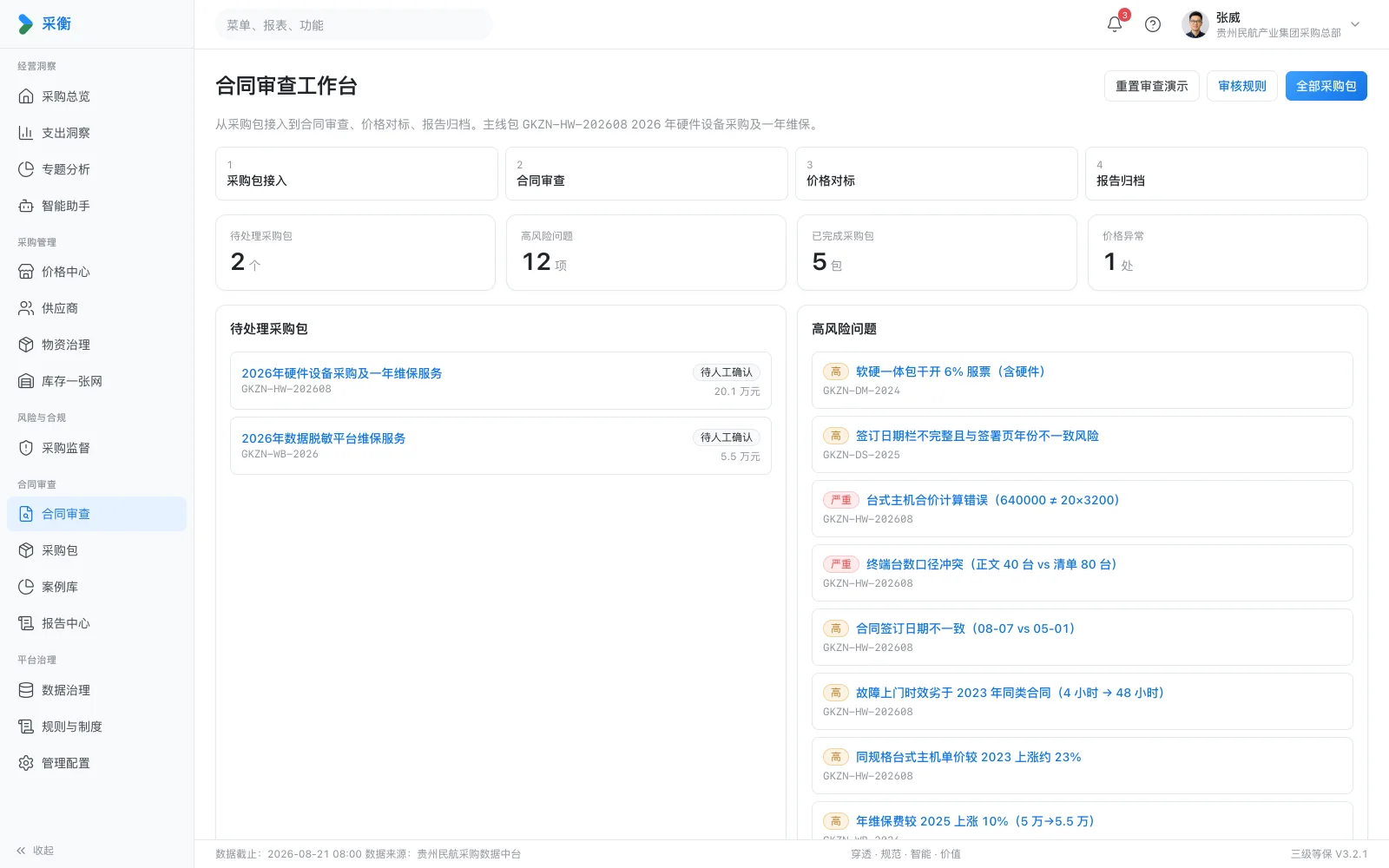
Task: Select 规则与制度 in the sidebar menu
Action: click(96, 727)
